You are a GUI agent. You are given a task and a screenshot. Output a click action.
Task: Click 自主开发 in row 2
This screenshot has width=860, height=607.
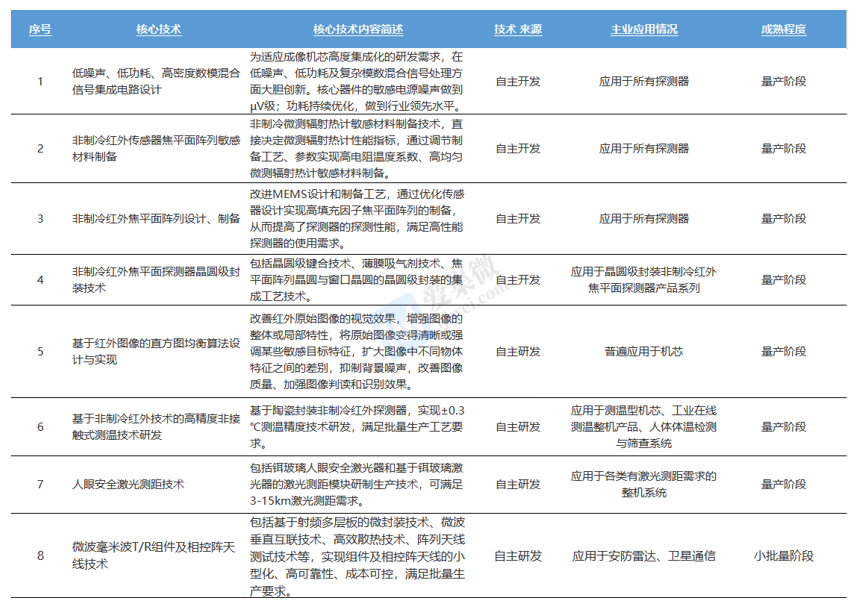[518, 149]
